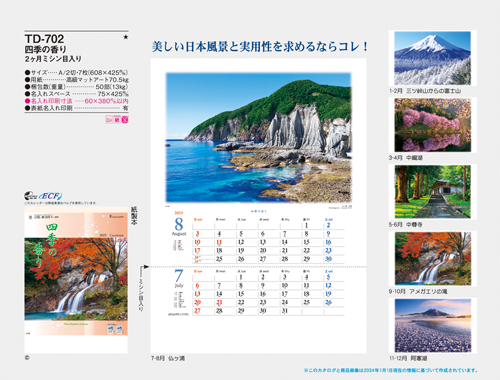Click the 梱包数(重量) specification line
500x380 pixels.
click(x=76, y=87)
